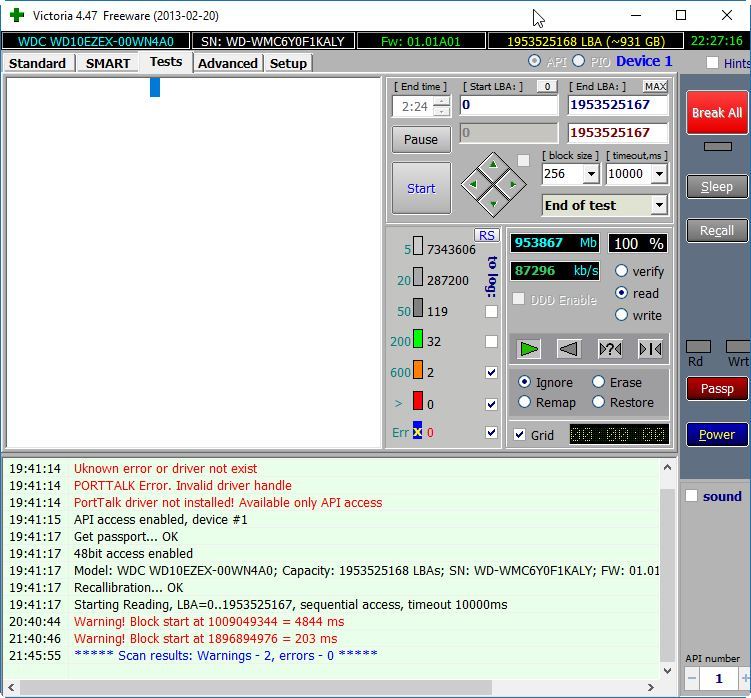The width and height of the screenshot is (751, 698).
Task: Select the read radio button
Action: pyautogui.click(x=621, y=293)
